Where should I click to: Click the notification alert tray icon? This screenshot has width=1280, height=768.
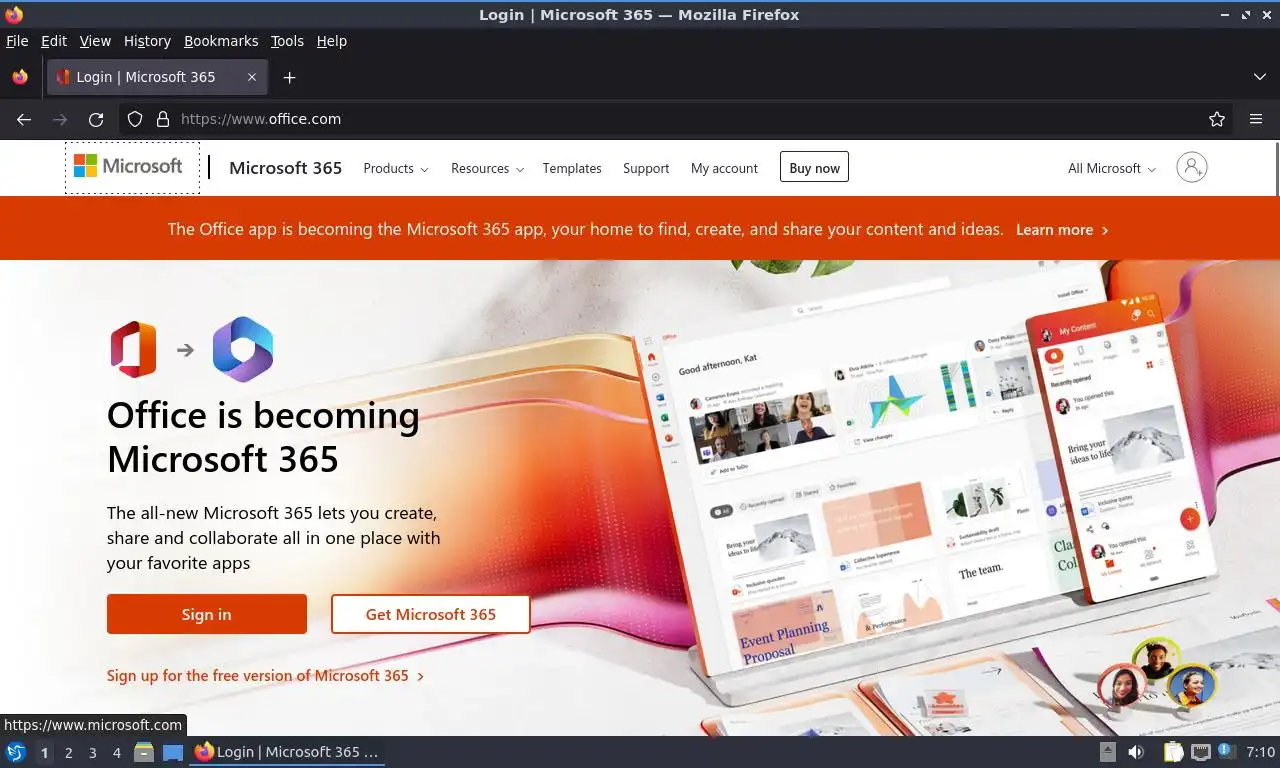[x=1226, y=752]
